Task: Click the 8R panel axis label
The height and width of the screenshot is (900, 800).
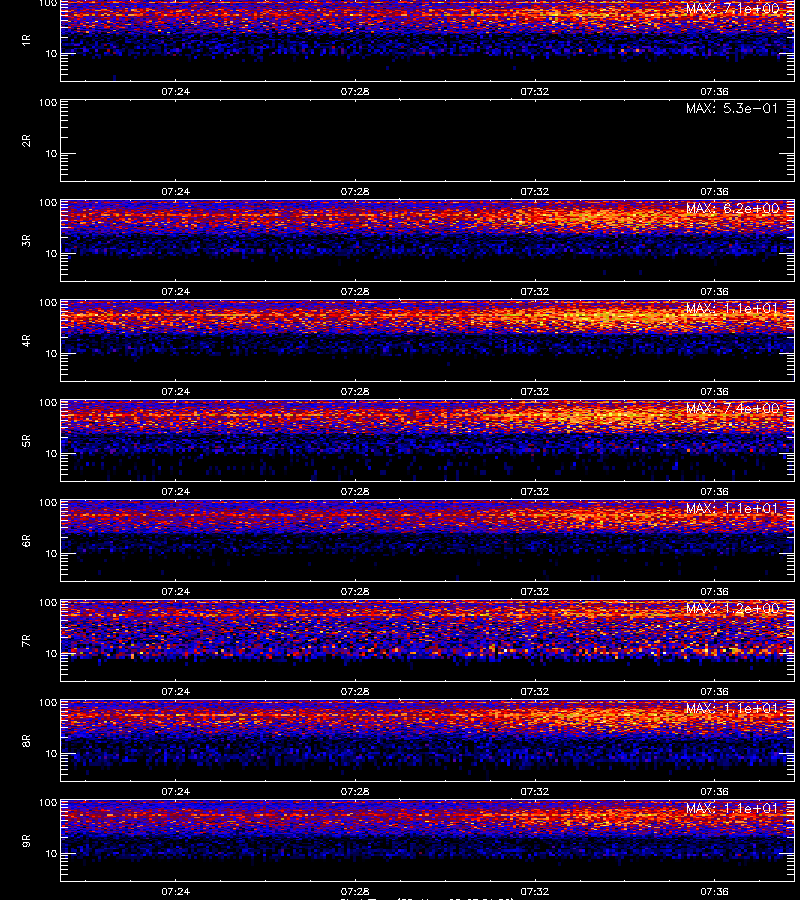Action: tap(26, 740)
